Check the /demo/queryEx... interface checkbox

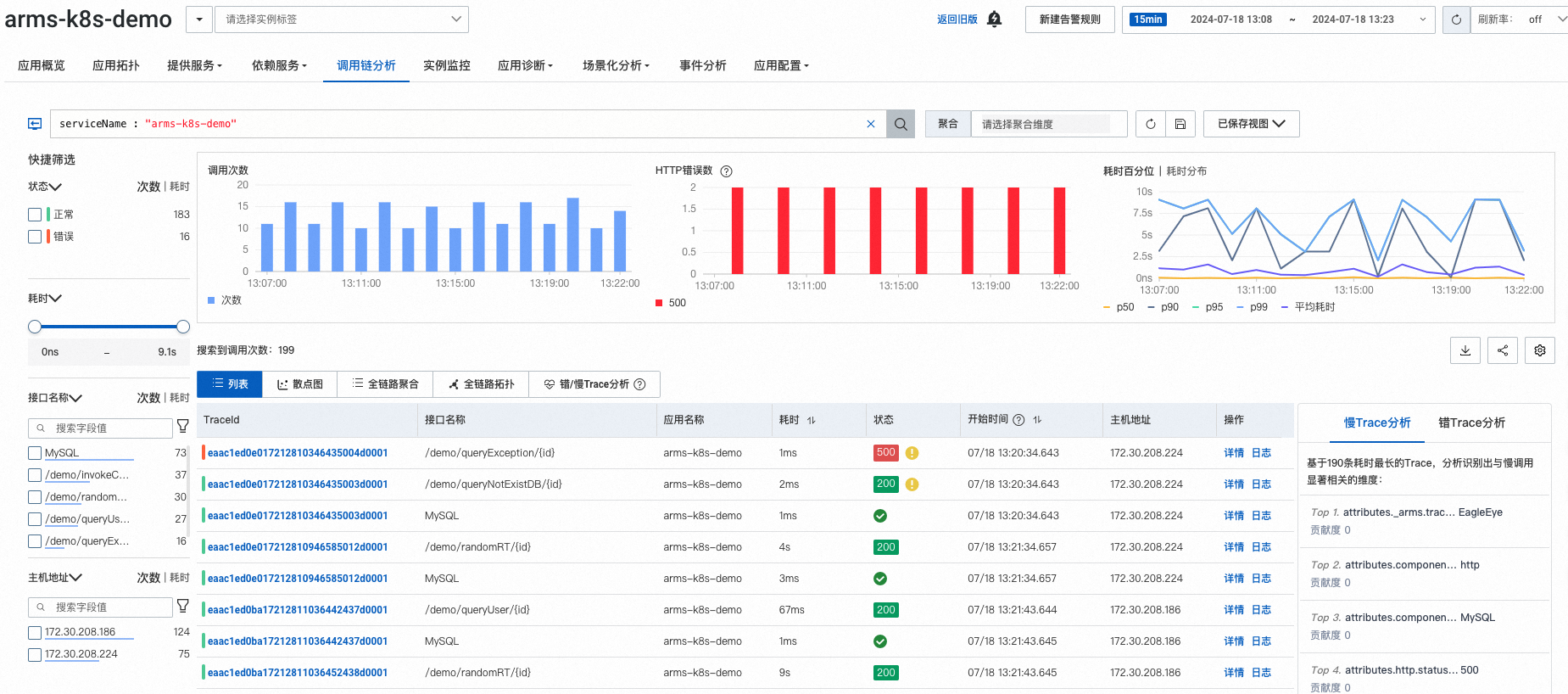click(35, 541)
